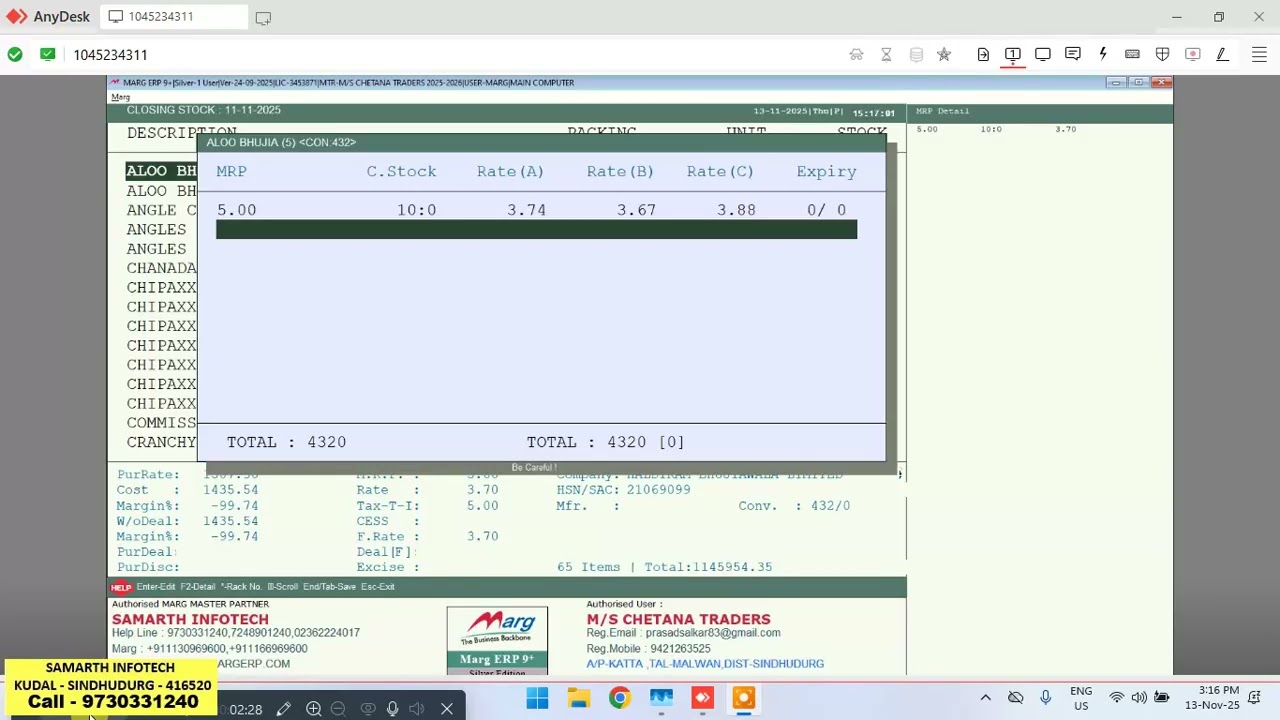The image size is (1280, 720).
Task: Open the display settings monitor icon
Action: (1043, 54)
